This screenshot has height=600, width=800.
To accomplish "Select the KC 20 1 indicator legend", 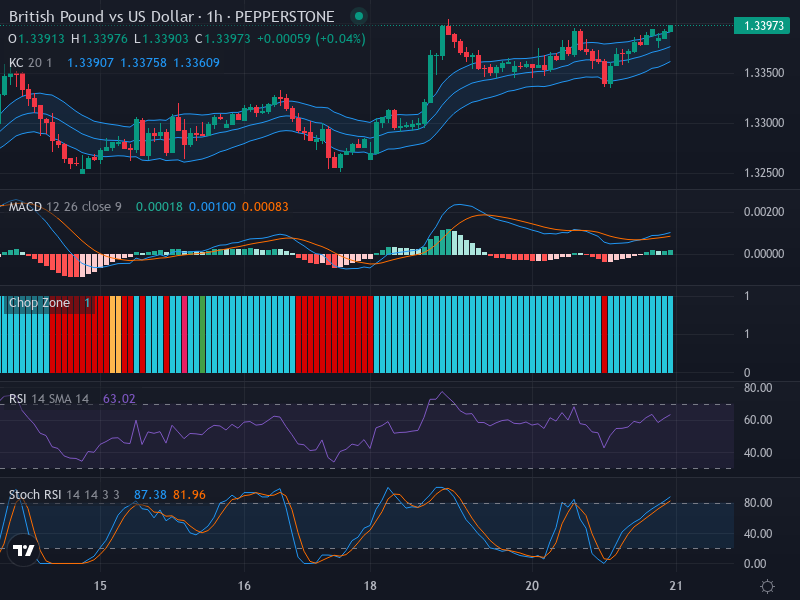I will [31, 63].
